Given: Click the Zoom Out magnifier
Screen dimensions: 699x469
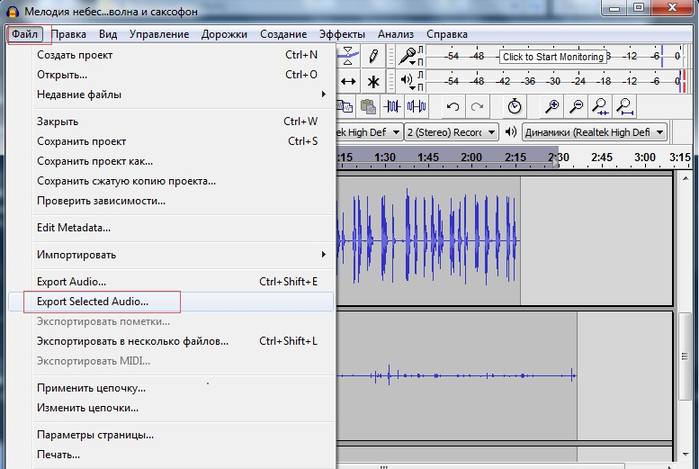Looking at the screenshot, I should (x=576, y=106).
